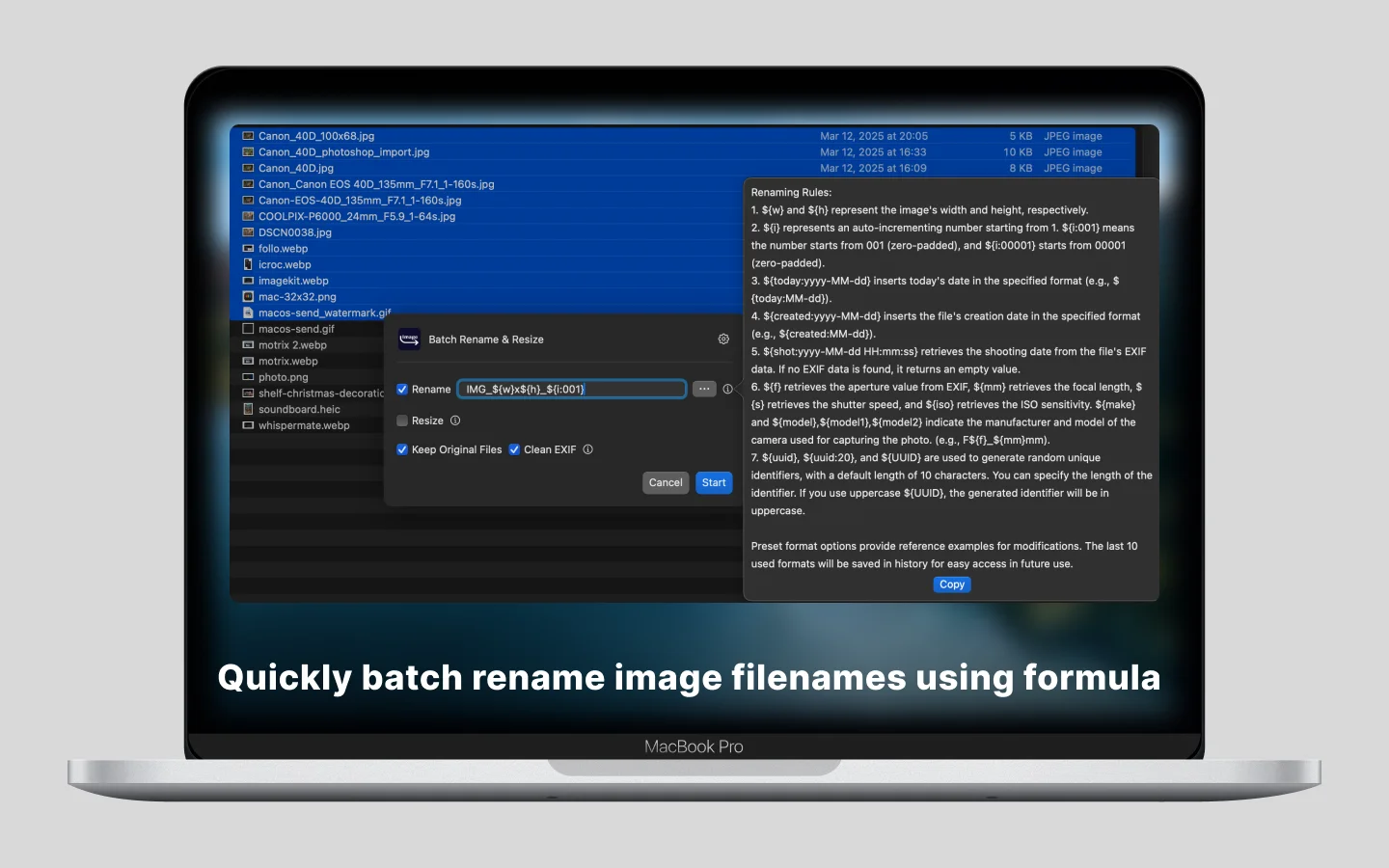This screenshot has height=868, width=1389.
Task: Select file name Canon_40D_photoshop_import.jpg
Action: point(344,152)
